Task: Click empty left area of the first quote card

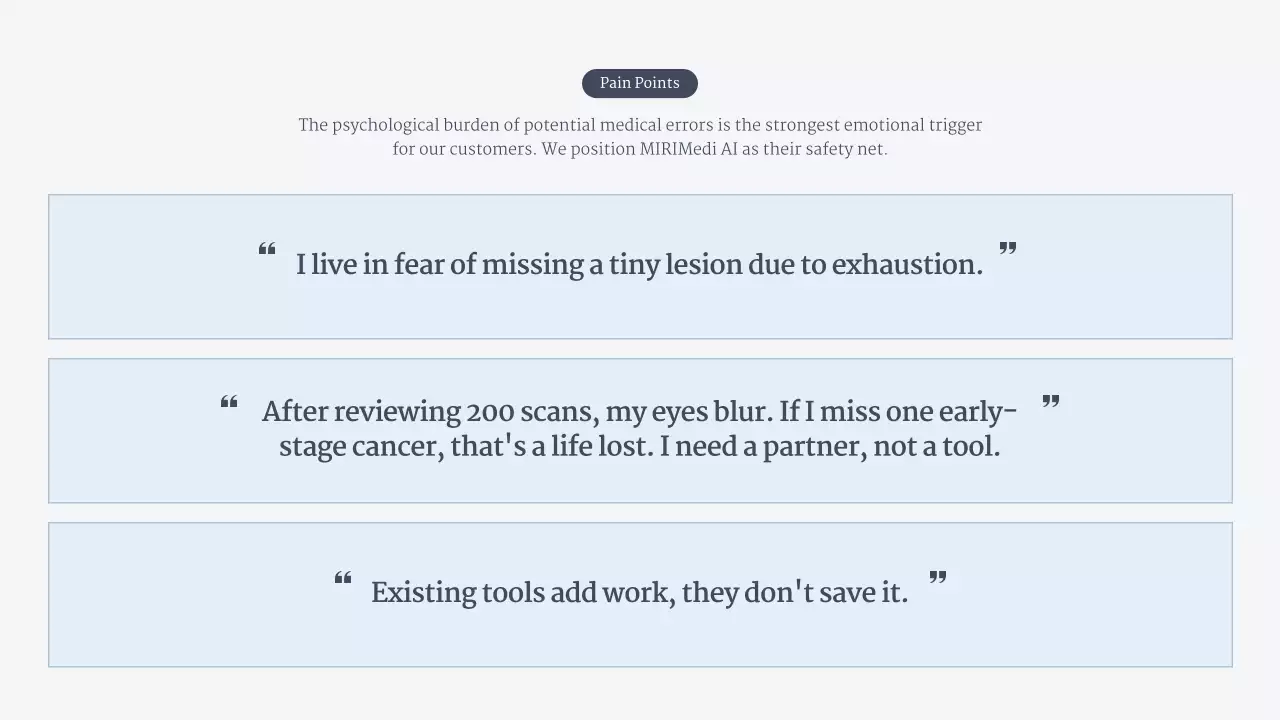Action: coord(140,267)
